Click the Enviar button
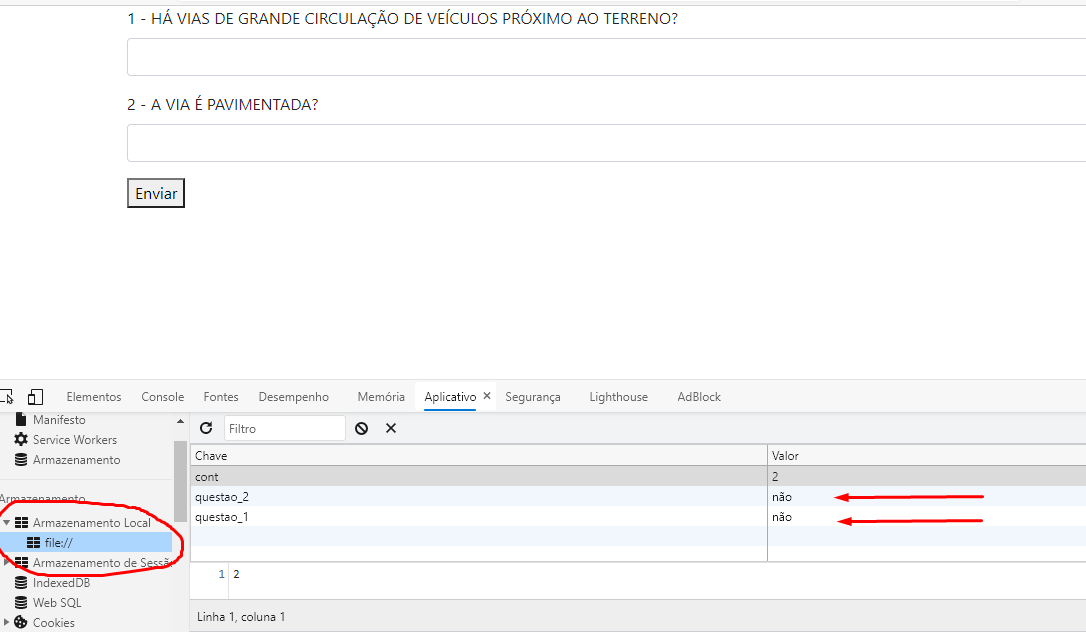 pos(156,193)
